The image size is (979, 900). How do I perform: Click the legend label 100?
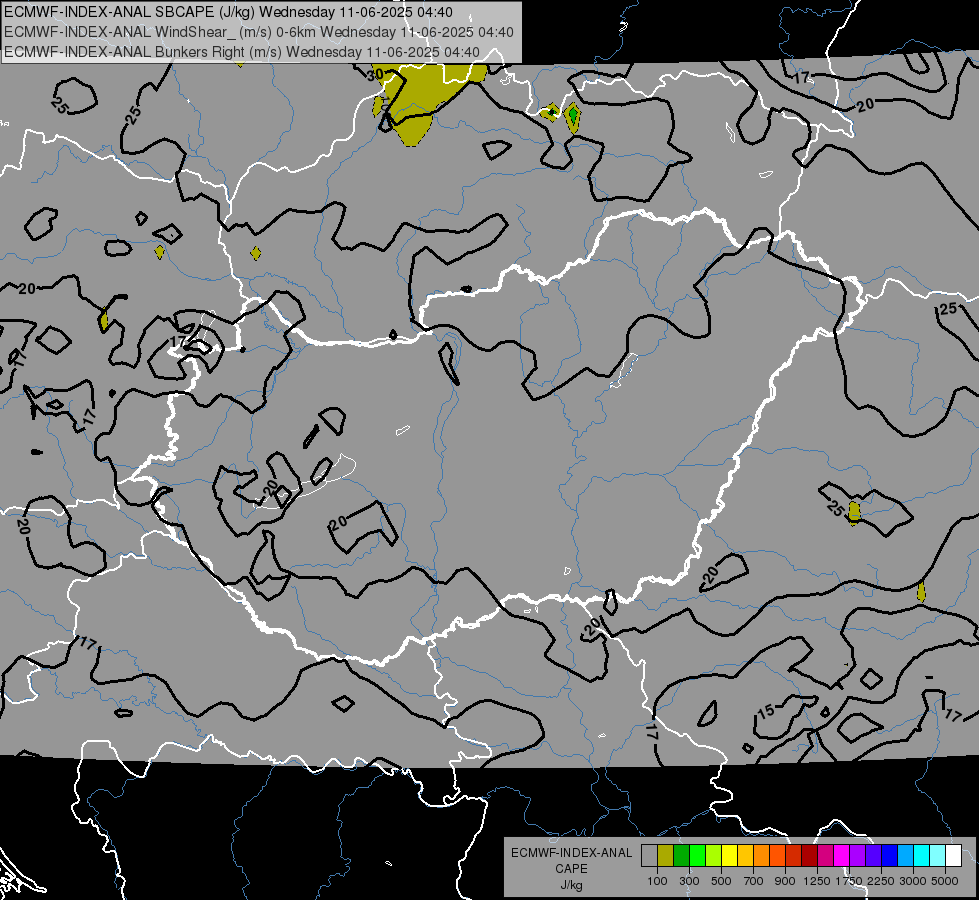point(657,881)
